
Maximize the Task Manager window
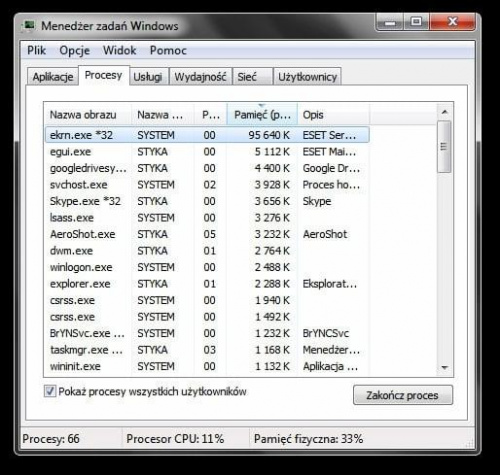click(416, 23)
